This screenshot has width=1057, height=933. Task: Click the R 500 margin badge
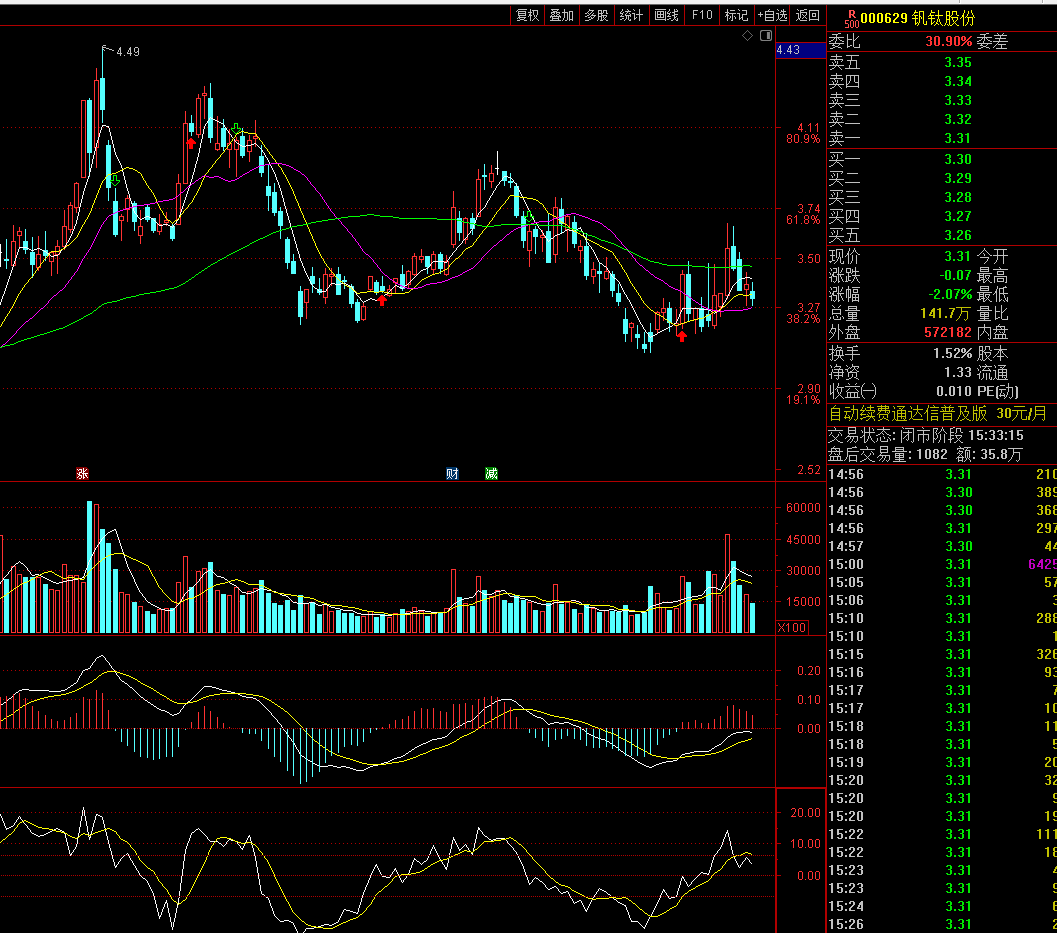coord(851,19)
